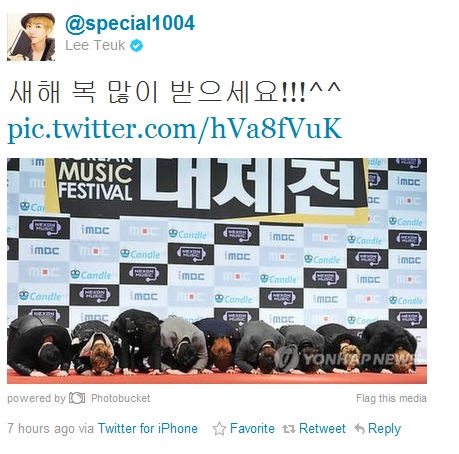
Task: Click the powered by label
Action: coord(36,398)
